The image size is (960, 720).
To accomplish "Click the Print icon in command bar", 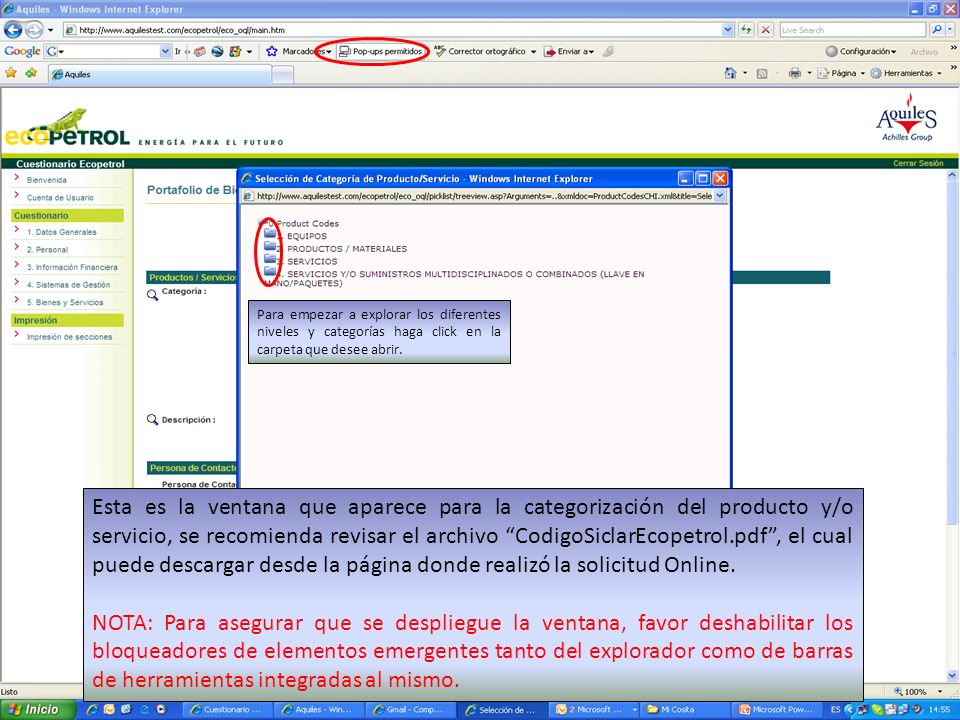I will [x=795, y=73].
